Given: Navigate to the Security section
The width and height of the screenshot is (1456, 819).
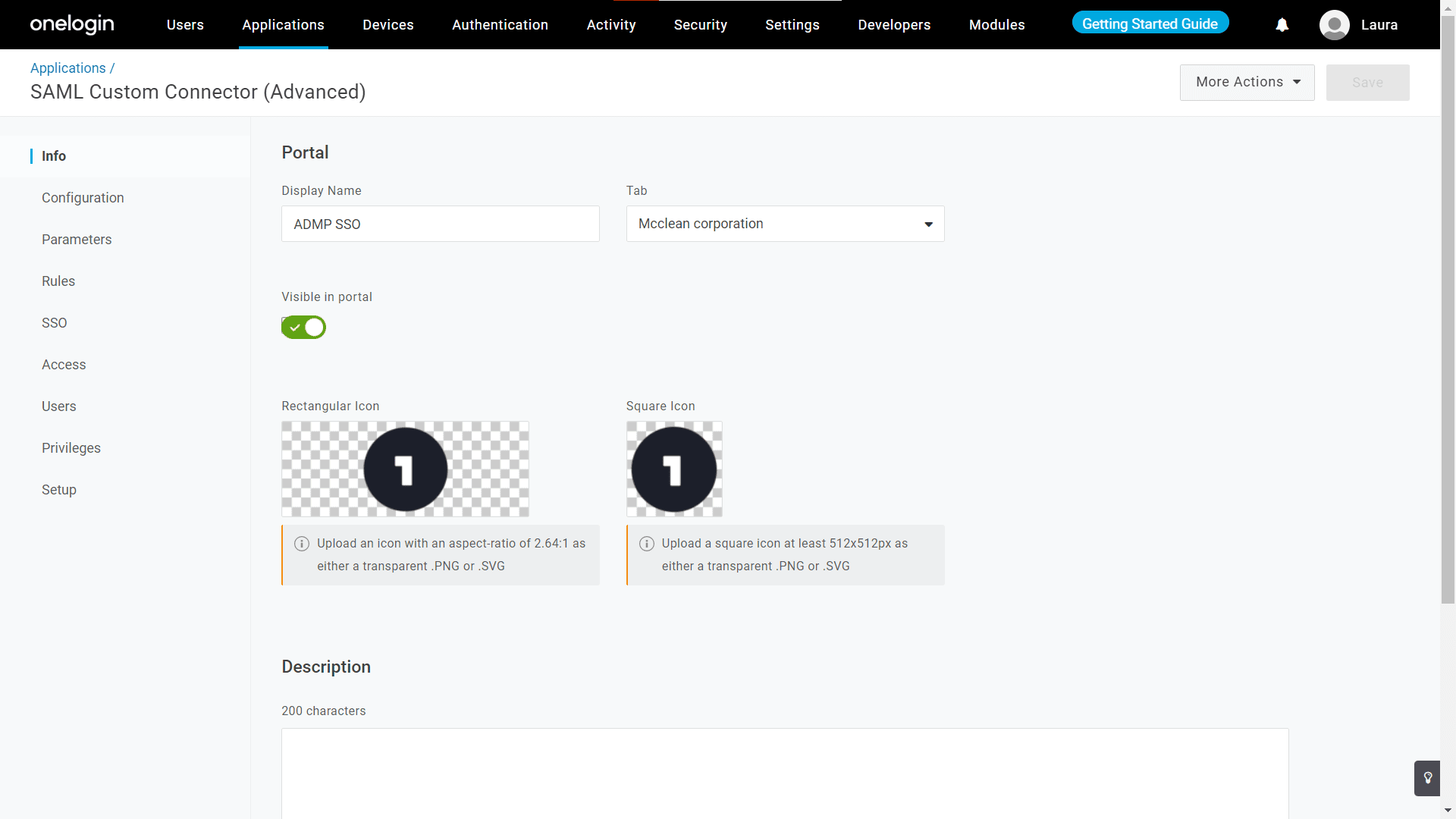Looking at the screenshot, I should 700,24.
